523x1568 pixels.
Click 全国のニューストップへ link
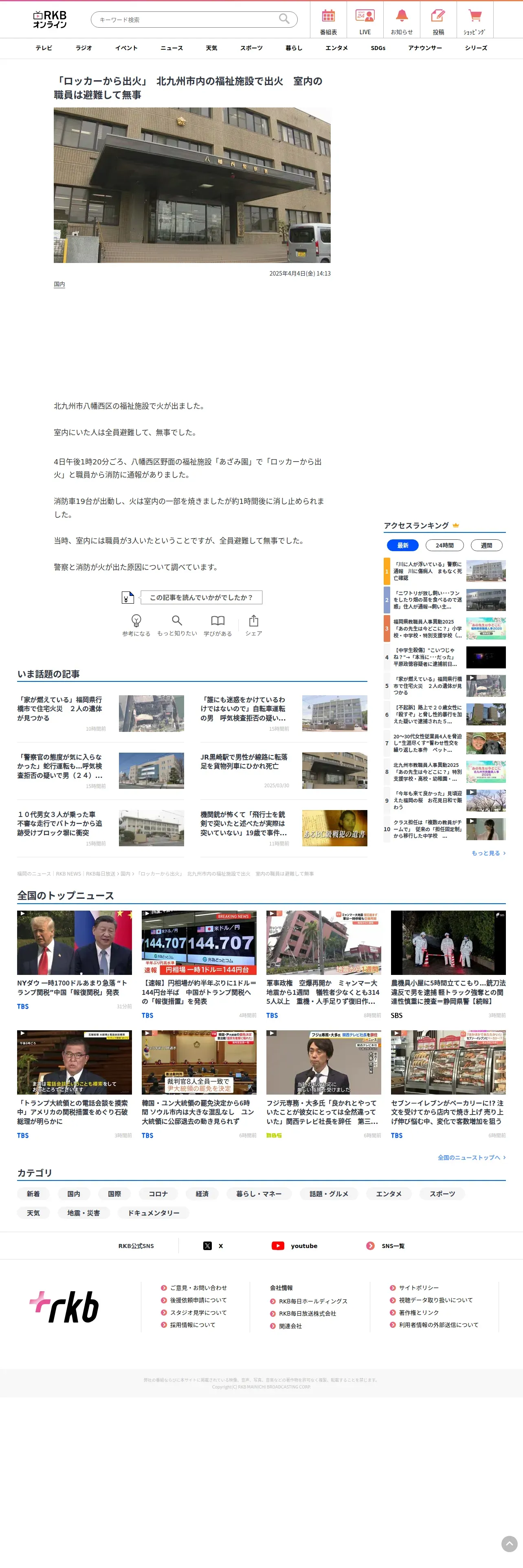[x=472, y=1157]
